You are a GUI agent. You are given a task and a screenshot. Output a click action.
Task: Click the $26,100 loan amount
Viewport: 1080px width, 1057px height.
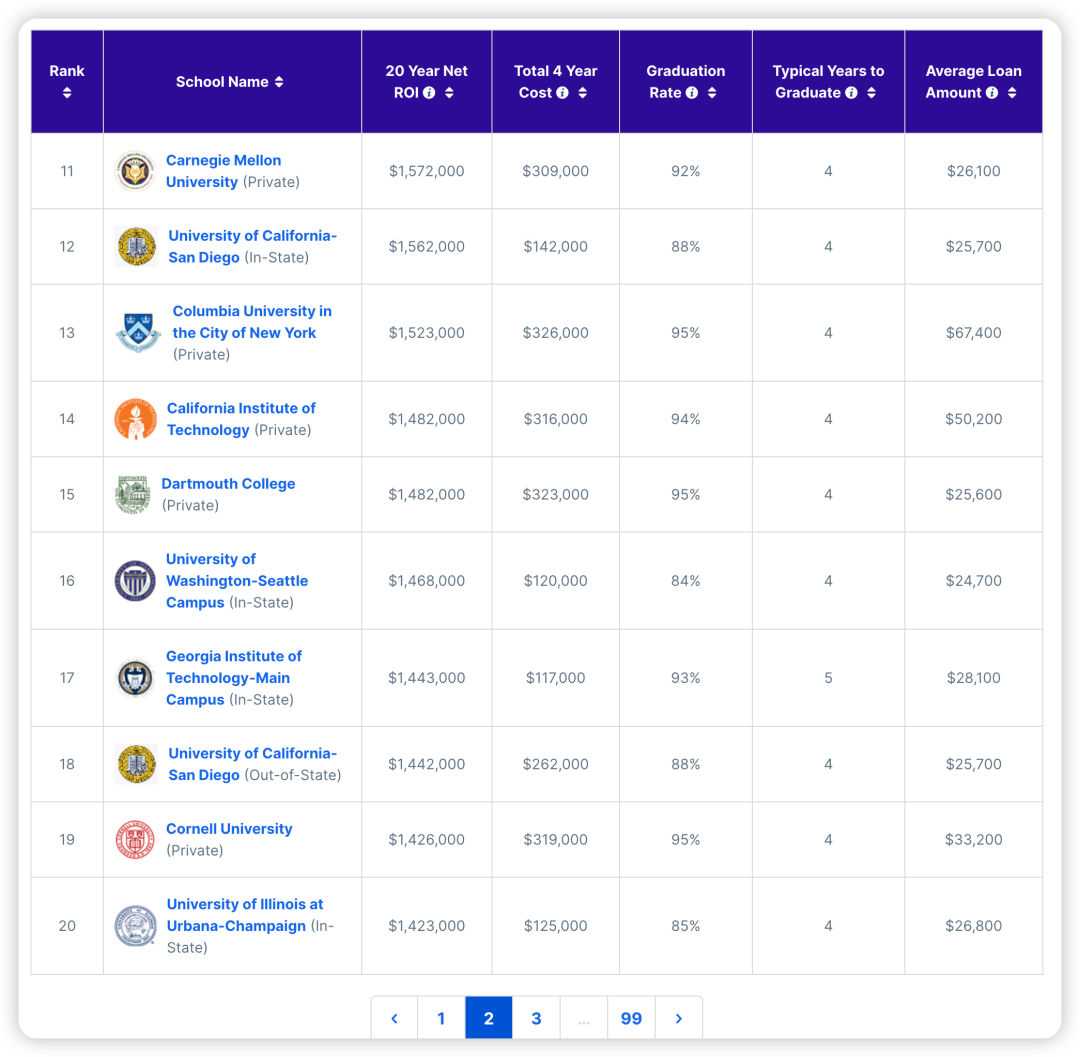(974, 171)
